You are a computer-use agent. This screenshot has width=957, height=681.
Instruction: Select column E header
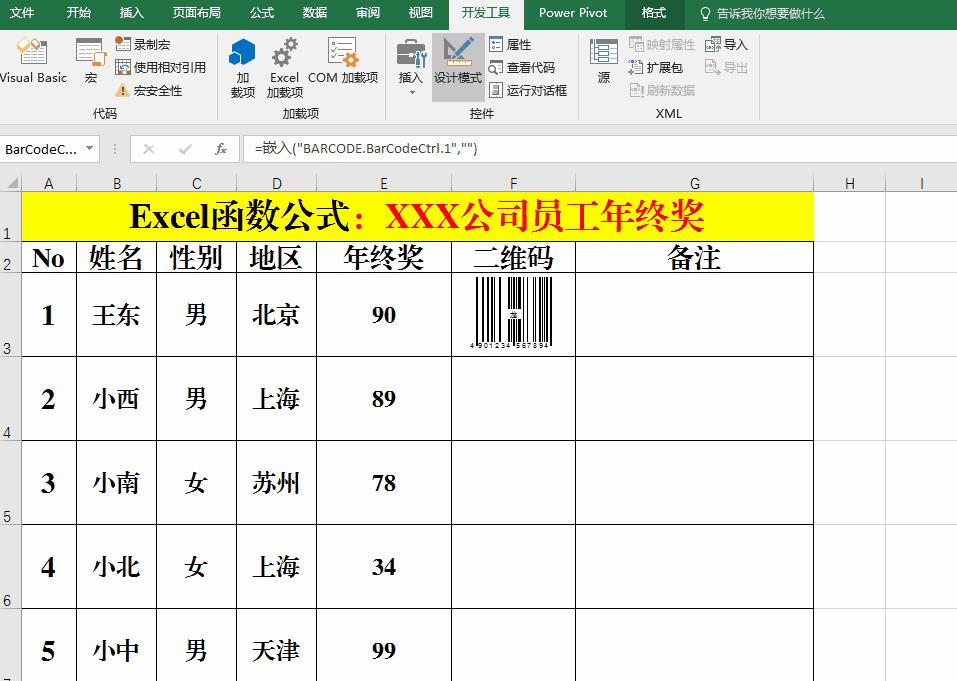point(384,183)
